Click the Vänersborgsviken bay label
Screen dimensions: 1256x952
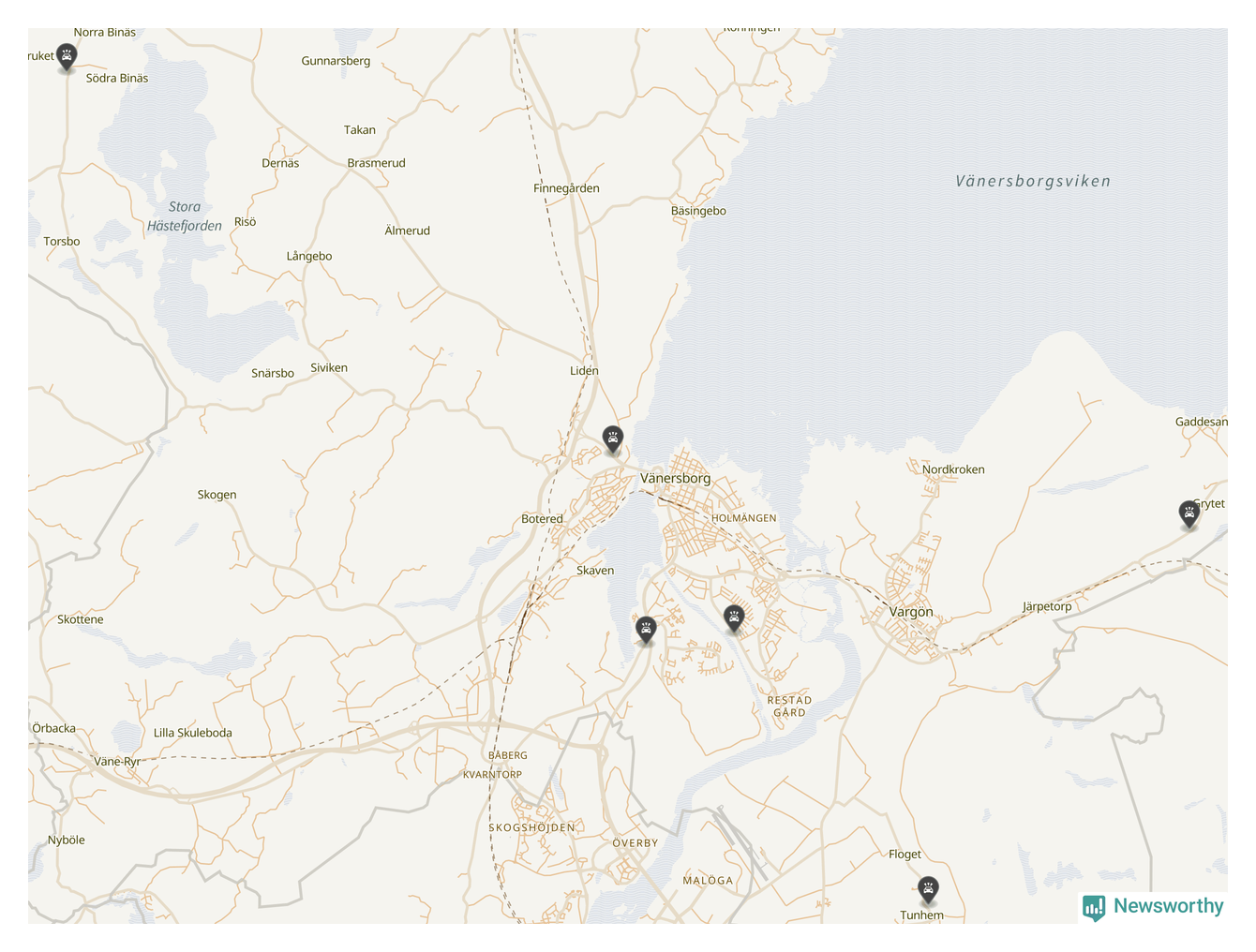(x=1033, y=182)
